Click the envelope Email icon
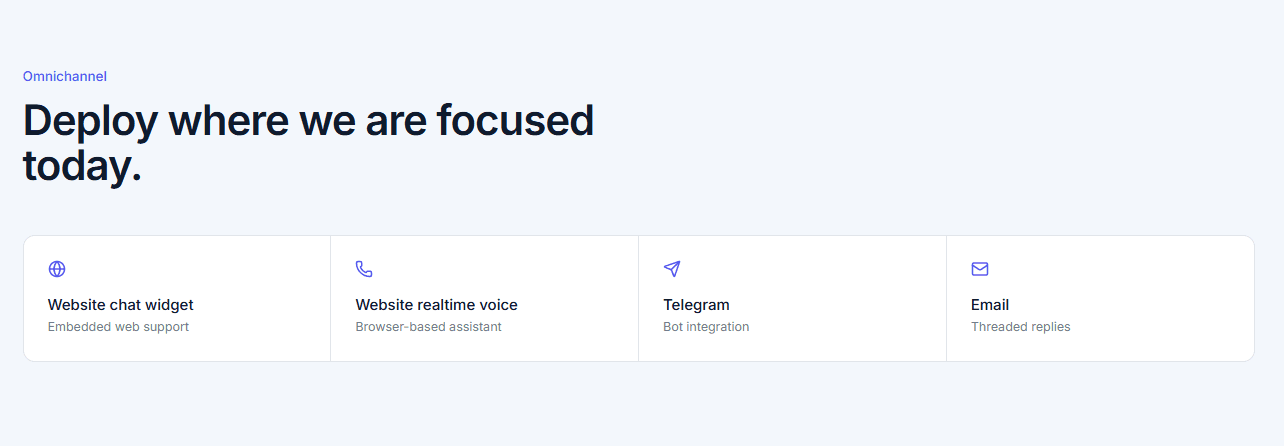 [x=980, y=269]
